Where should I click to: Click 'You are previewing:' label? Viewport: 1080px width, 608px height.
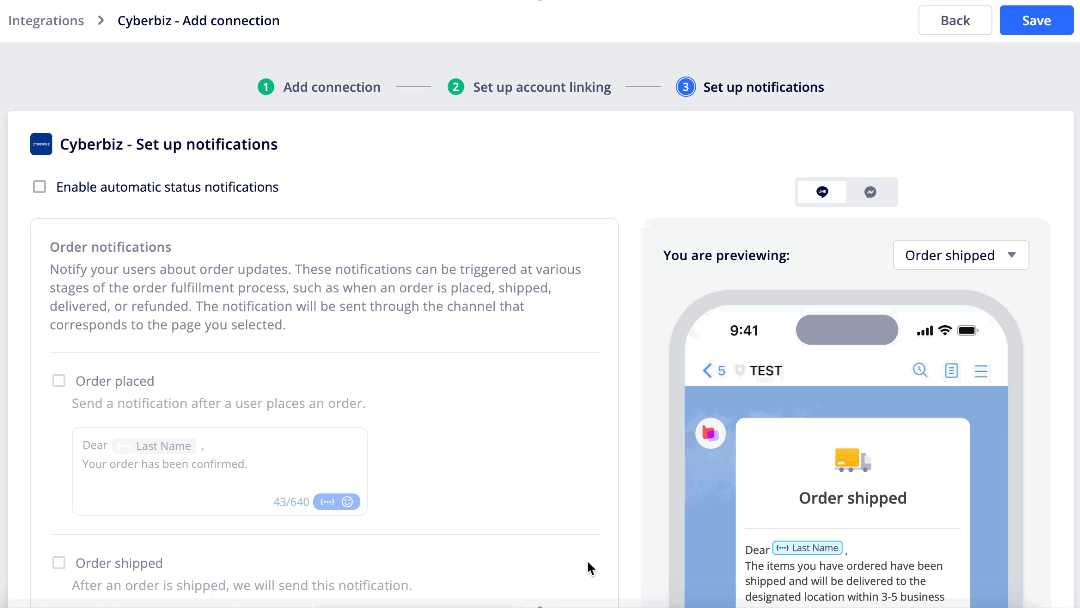pyautogui.click(x=726, y=255)
